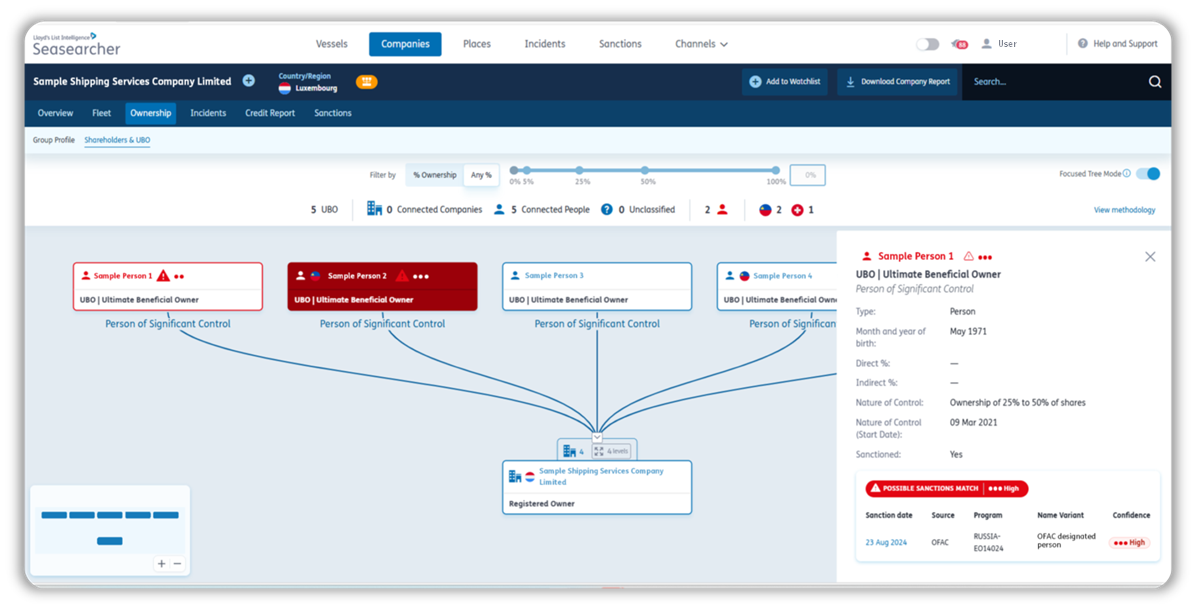Click the 50% mark on ownership slider
The width and height of the screenshot is (1195, 610).
[645, 171]
